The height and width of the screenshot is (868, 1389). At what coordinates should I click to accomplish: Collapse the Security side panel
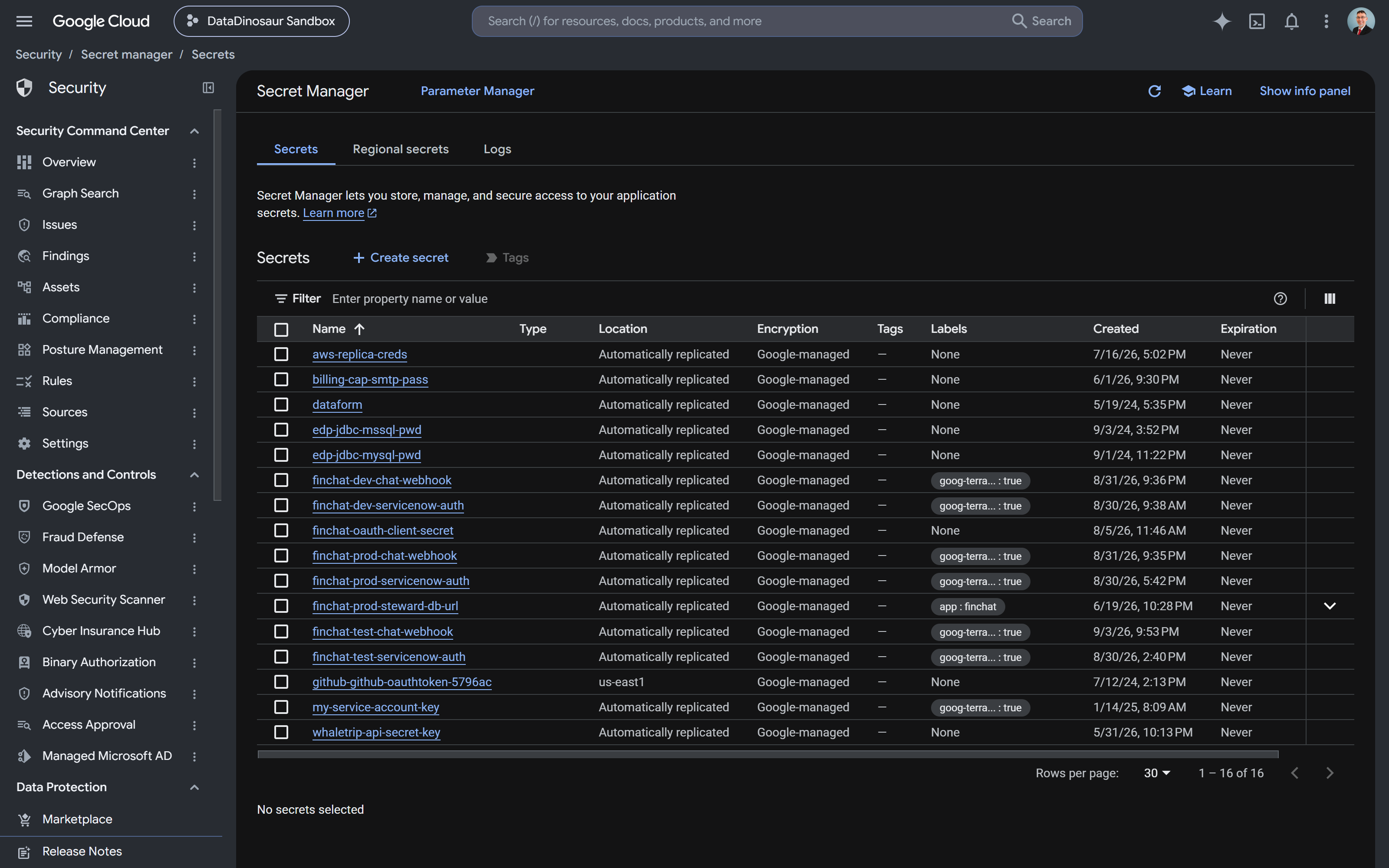pyautogui.click(x=208, y=87)
